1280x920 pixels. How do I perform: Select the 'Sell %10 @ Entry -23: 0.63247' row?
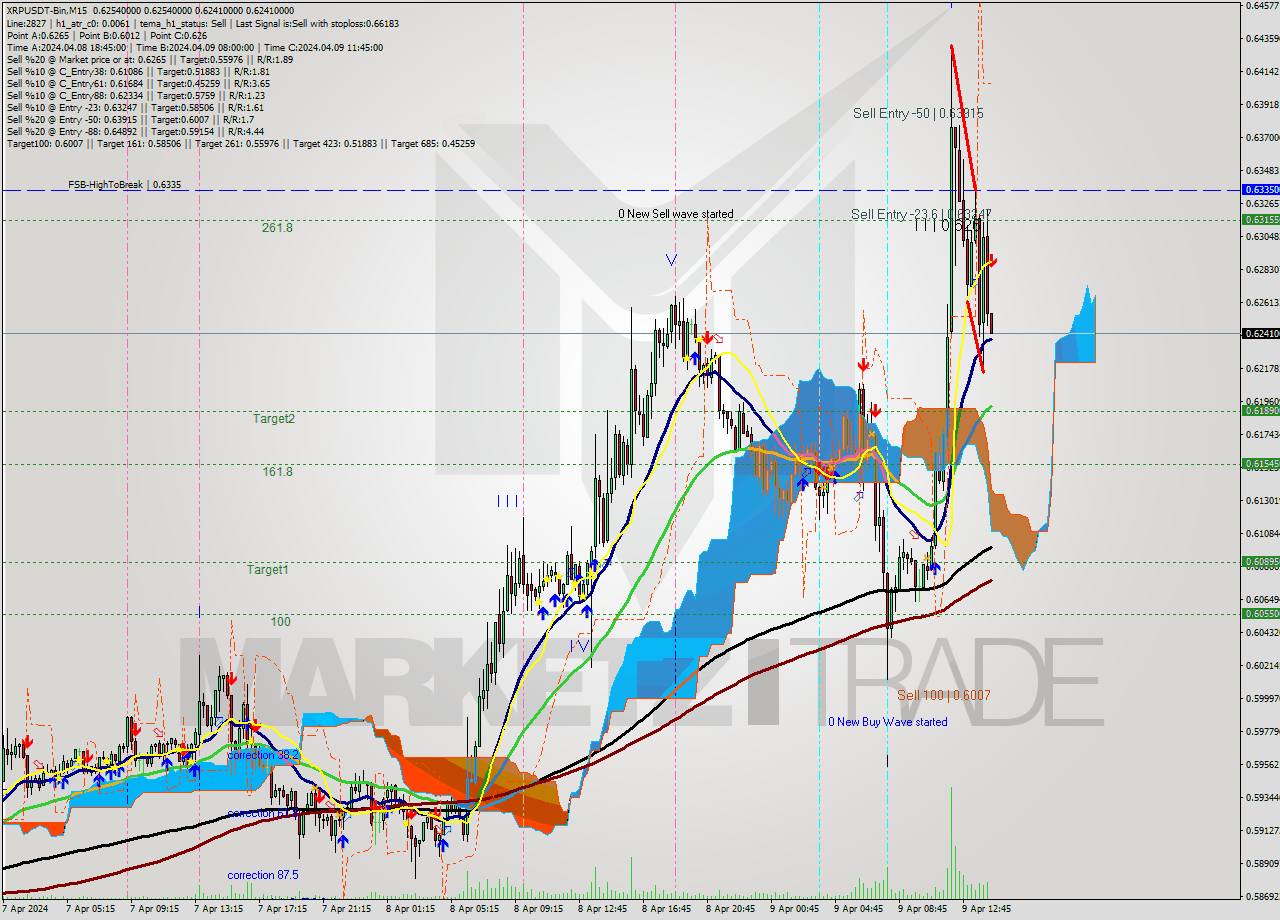point(135,107)
